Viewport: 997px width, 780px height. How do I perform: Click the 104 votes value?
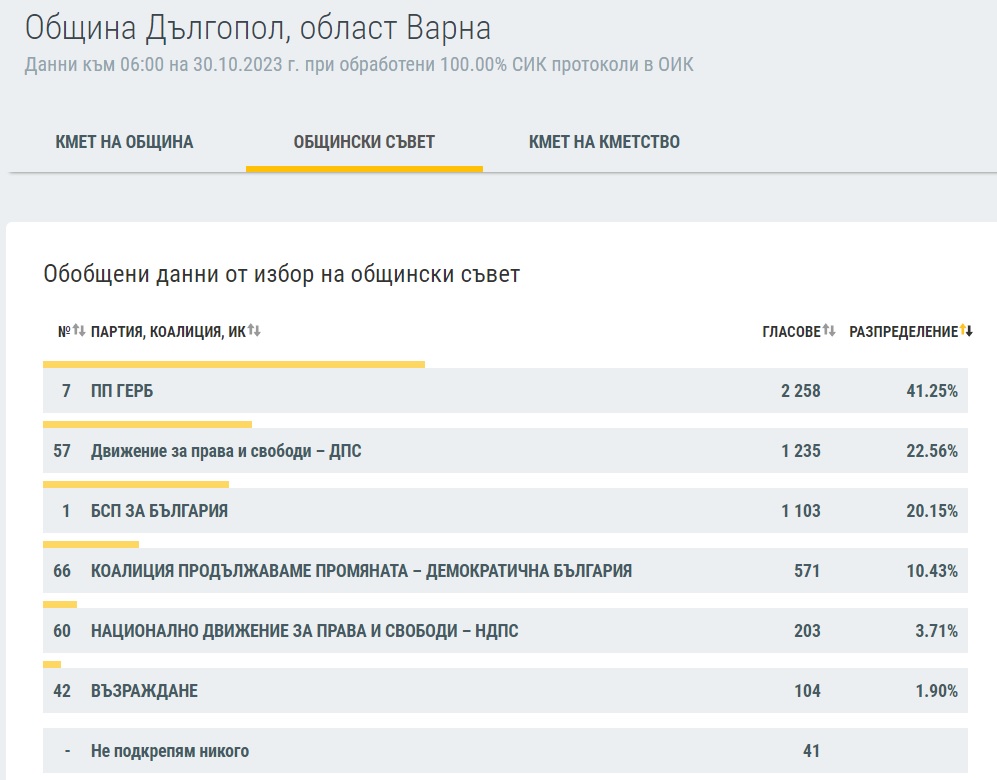coord(808,690)
